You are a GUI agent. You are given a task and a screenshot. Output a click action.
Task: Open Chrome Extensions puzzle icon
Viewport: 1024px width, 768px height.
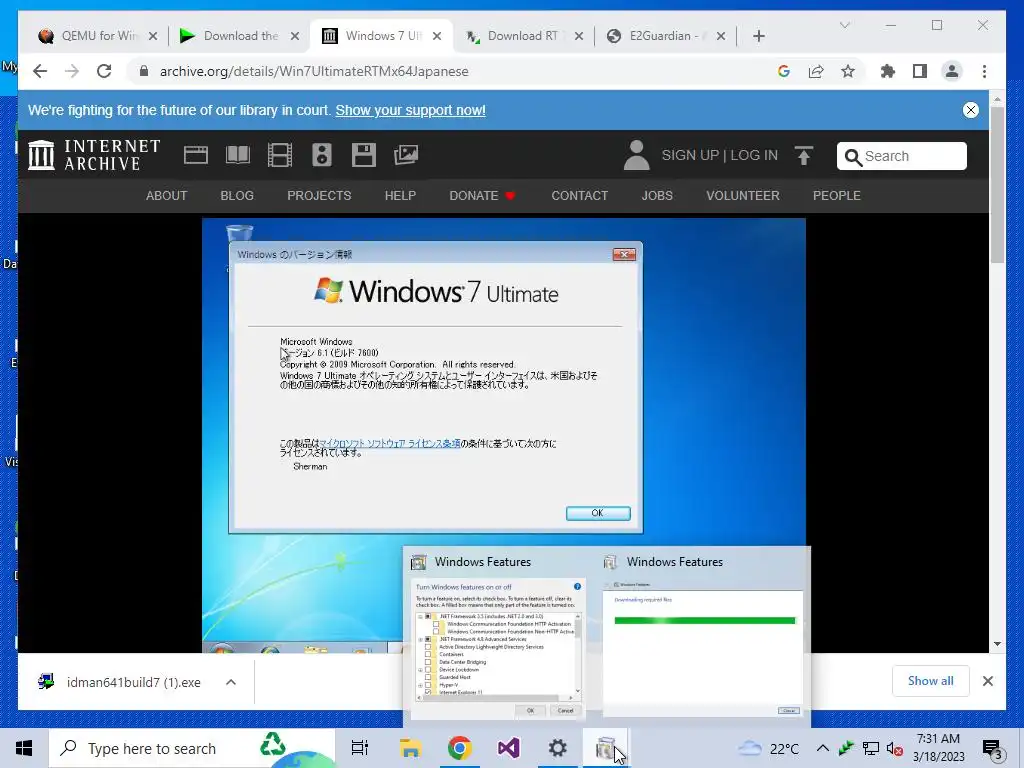coord(888,71)
